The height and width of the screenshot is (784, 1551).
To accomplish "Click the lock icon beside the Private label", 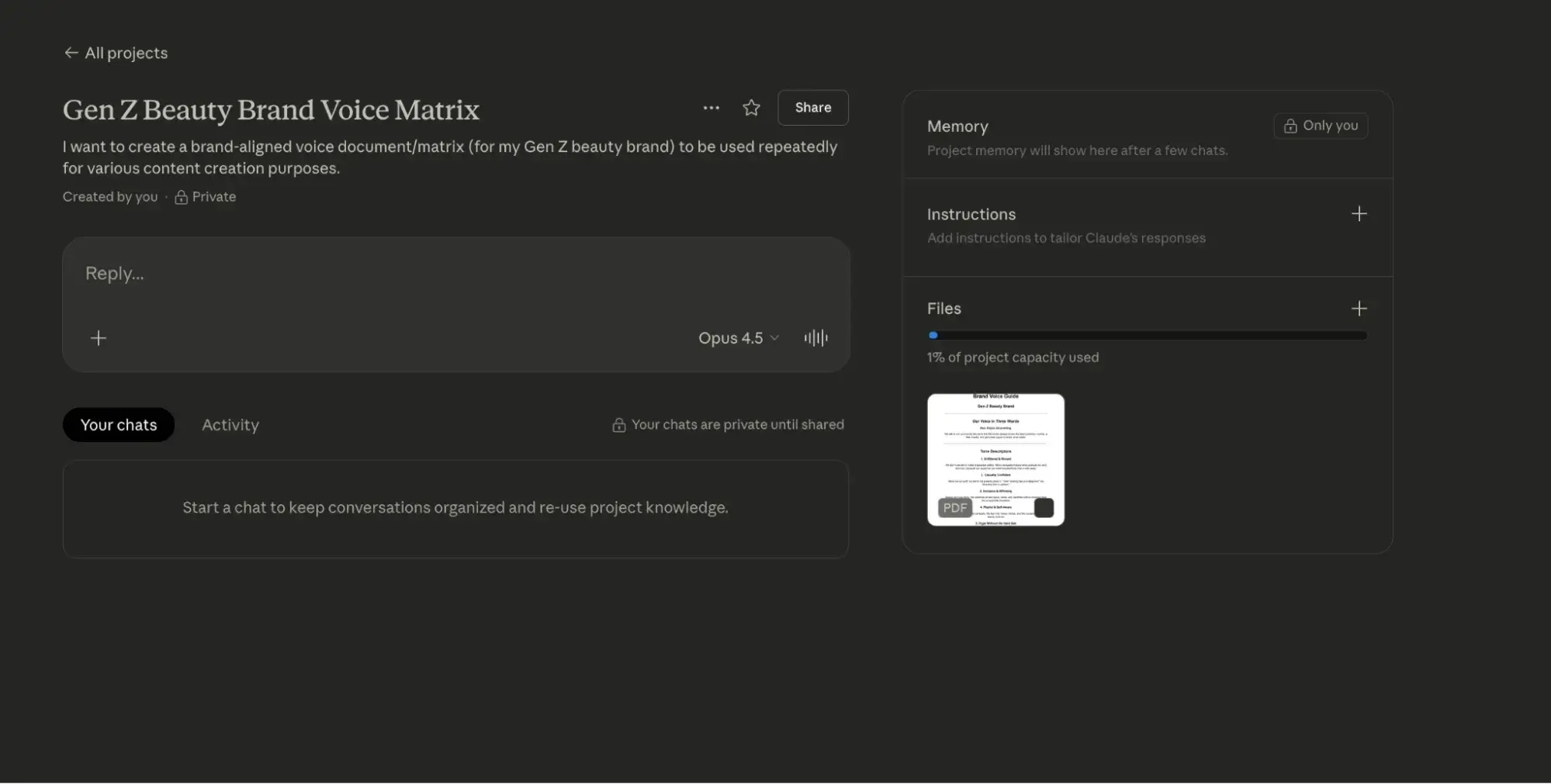I will 179,196.
